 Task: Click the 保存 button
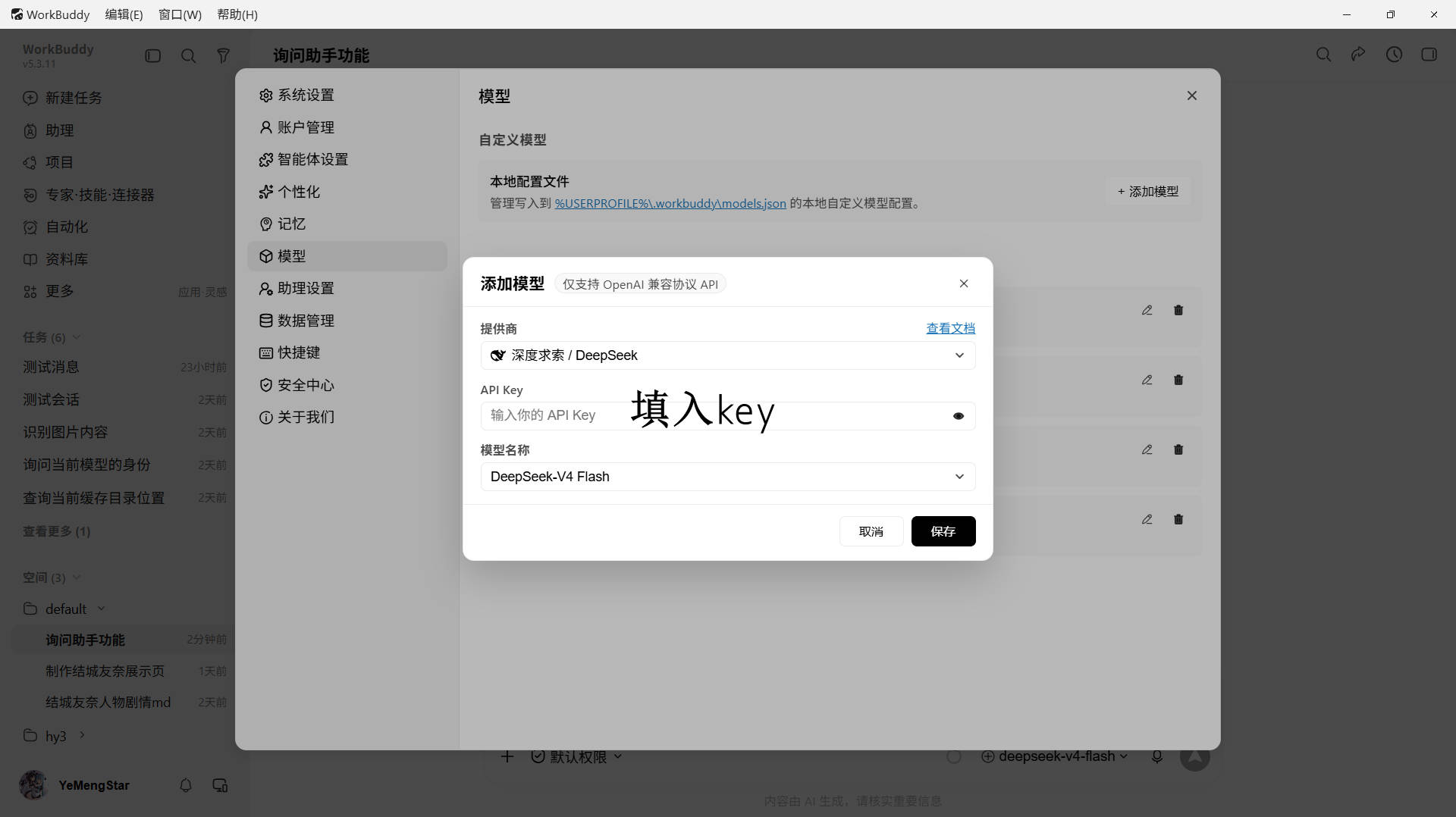(943, 531)
